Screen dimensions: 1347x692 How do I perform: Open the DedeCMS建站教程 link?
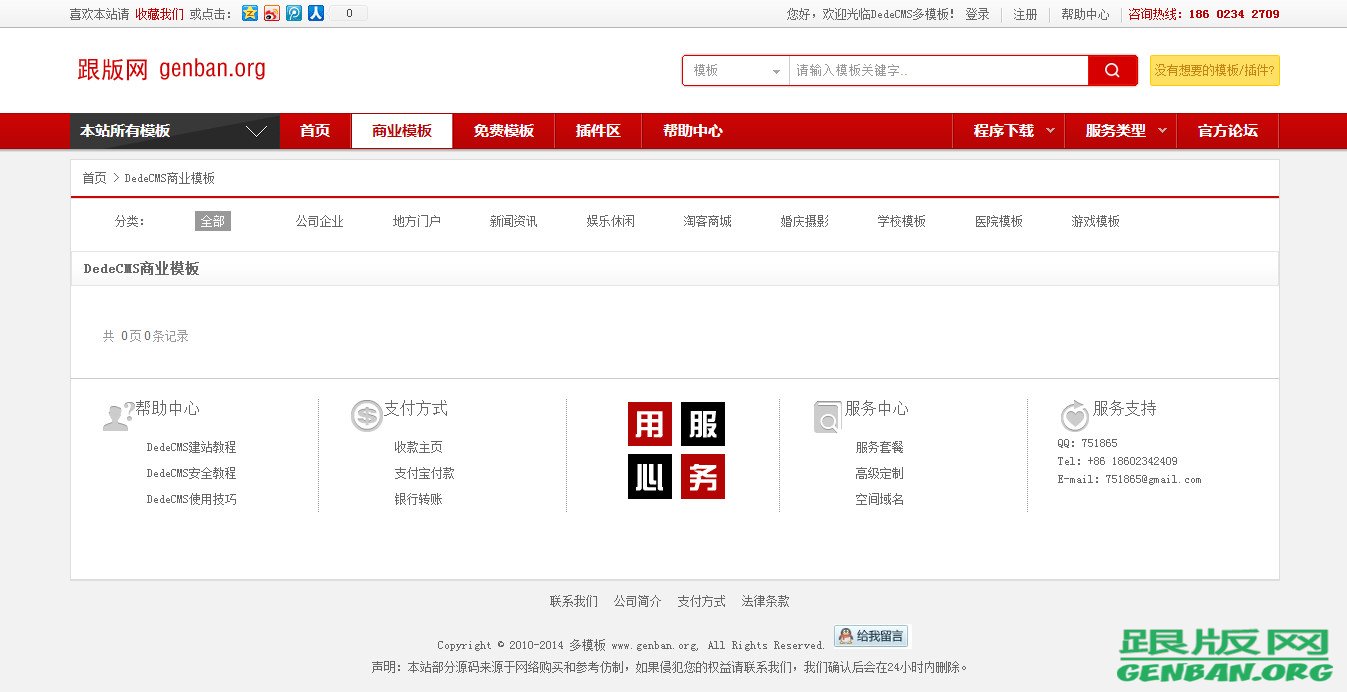pyautogui.click(x=191, y=447)
